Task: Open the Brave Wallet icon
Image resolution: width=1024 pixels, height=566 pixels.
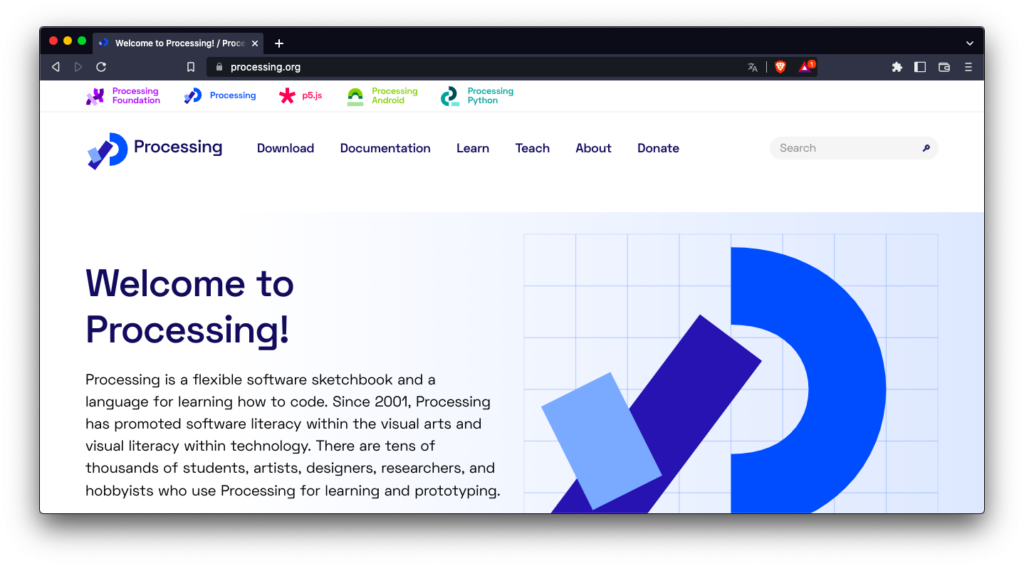Action: 944,67
